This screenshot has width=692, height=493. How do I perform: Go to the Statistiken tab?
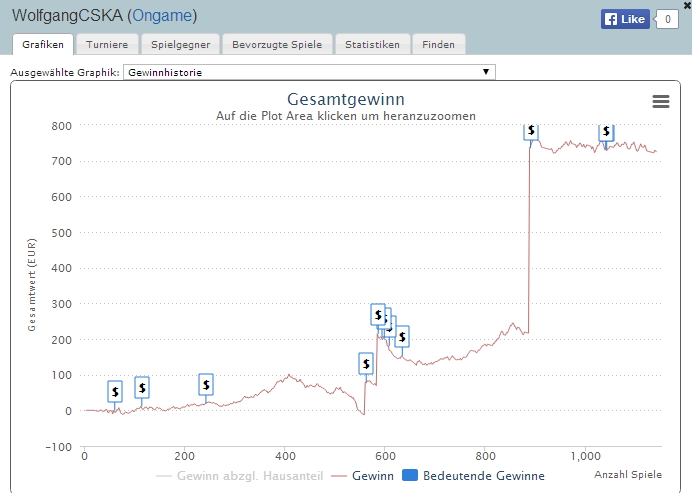[372, 45]
